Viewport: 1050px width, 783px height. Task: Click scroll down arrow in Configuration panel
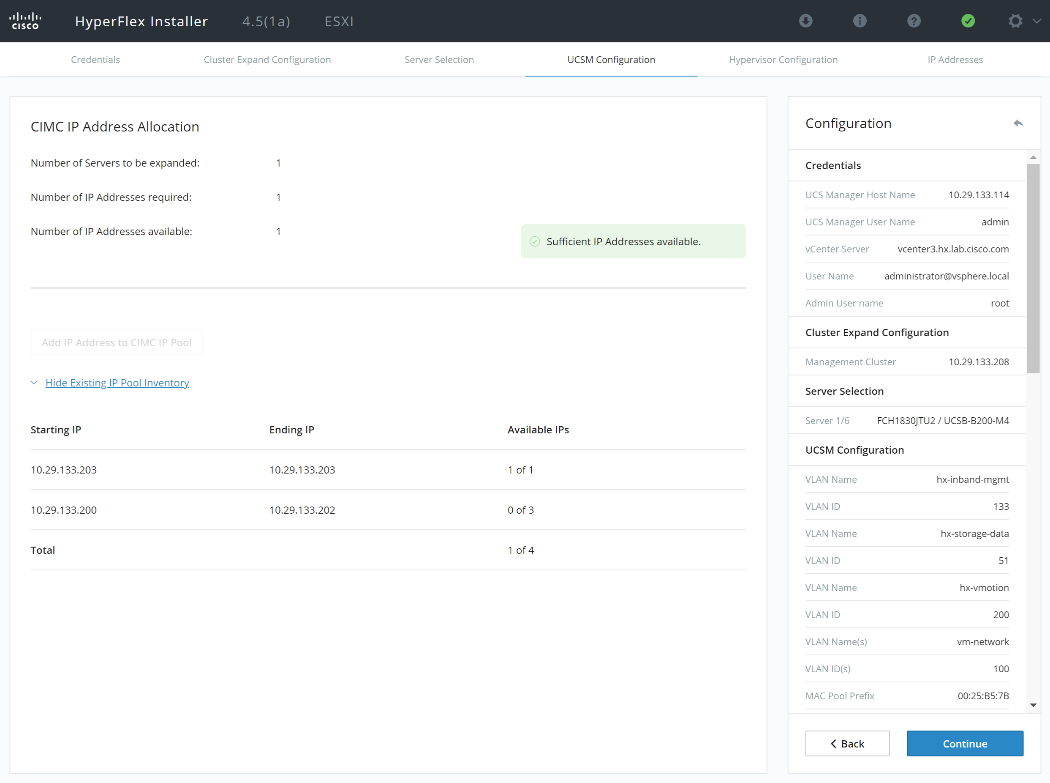(1033, 705)
